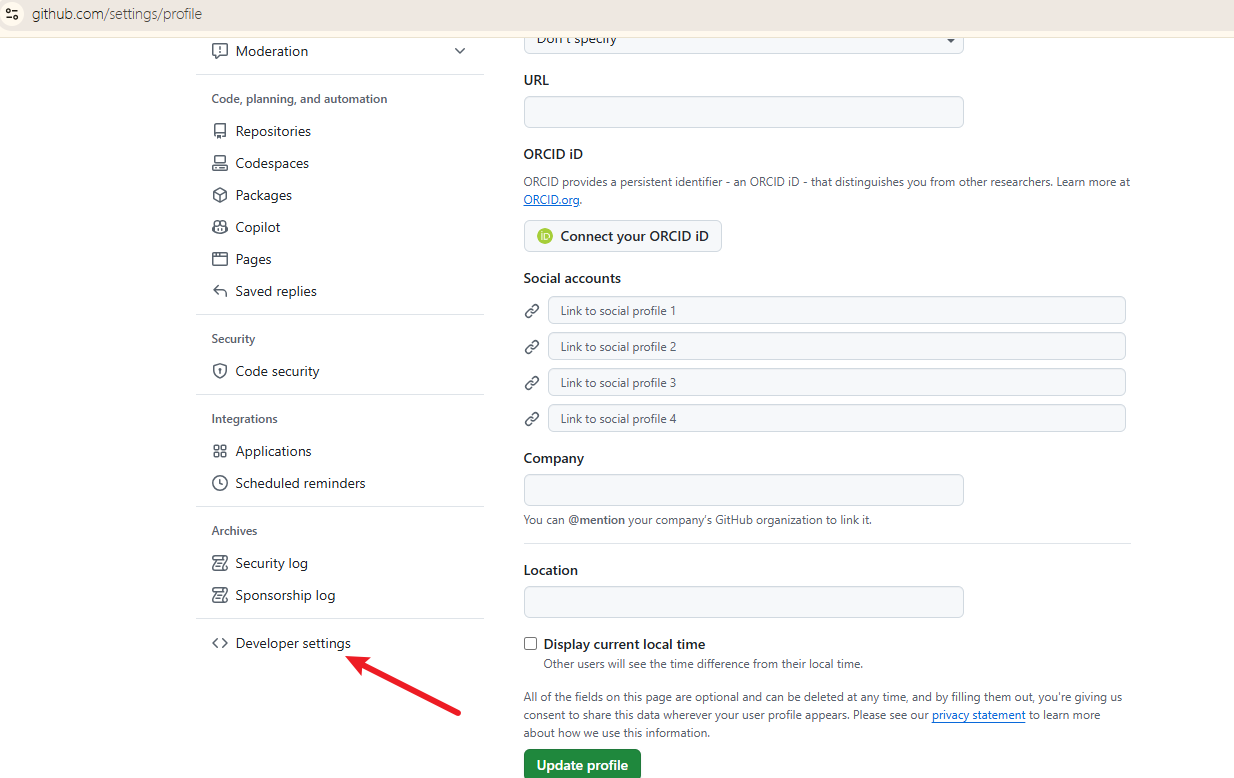Click Link to social profile 2 field

(836, 346)
